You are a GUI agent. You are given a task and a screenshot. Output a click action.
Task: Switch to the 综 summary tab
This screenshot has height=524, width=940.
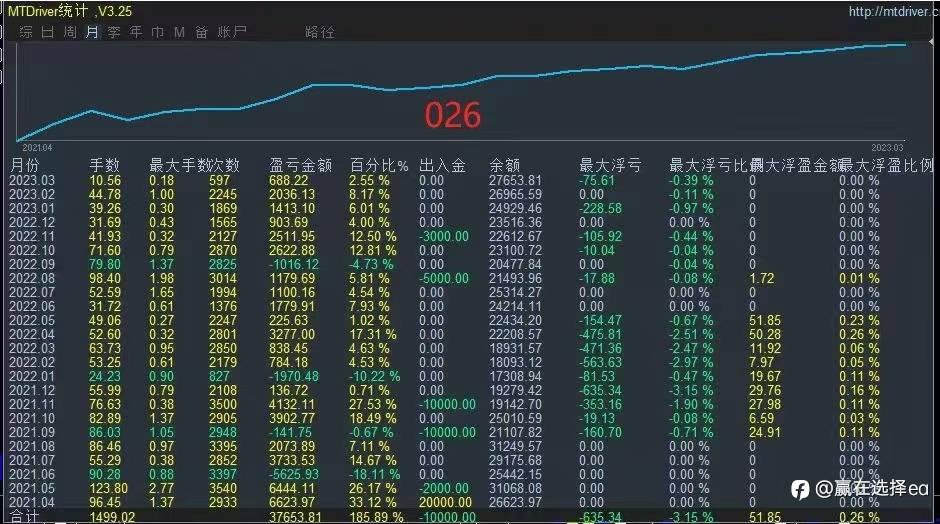click(26, 32)
